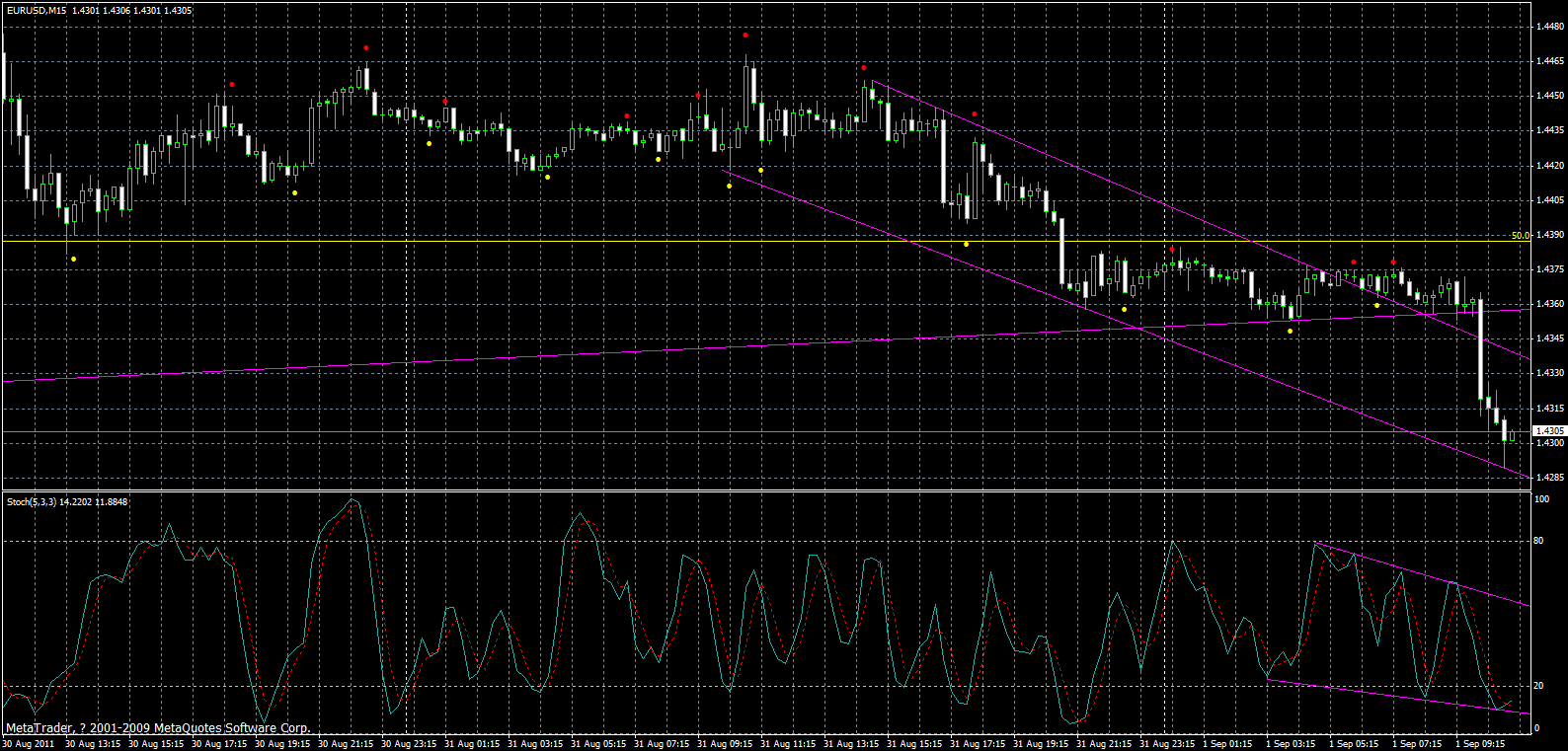Click the 1 Sep 01:15 time label
This screenshot has width=1568, height=751.
(1227, 744)
